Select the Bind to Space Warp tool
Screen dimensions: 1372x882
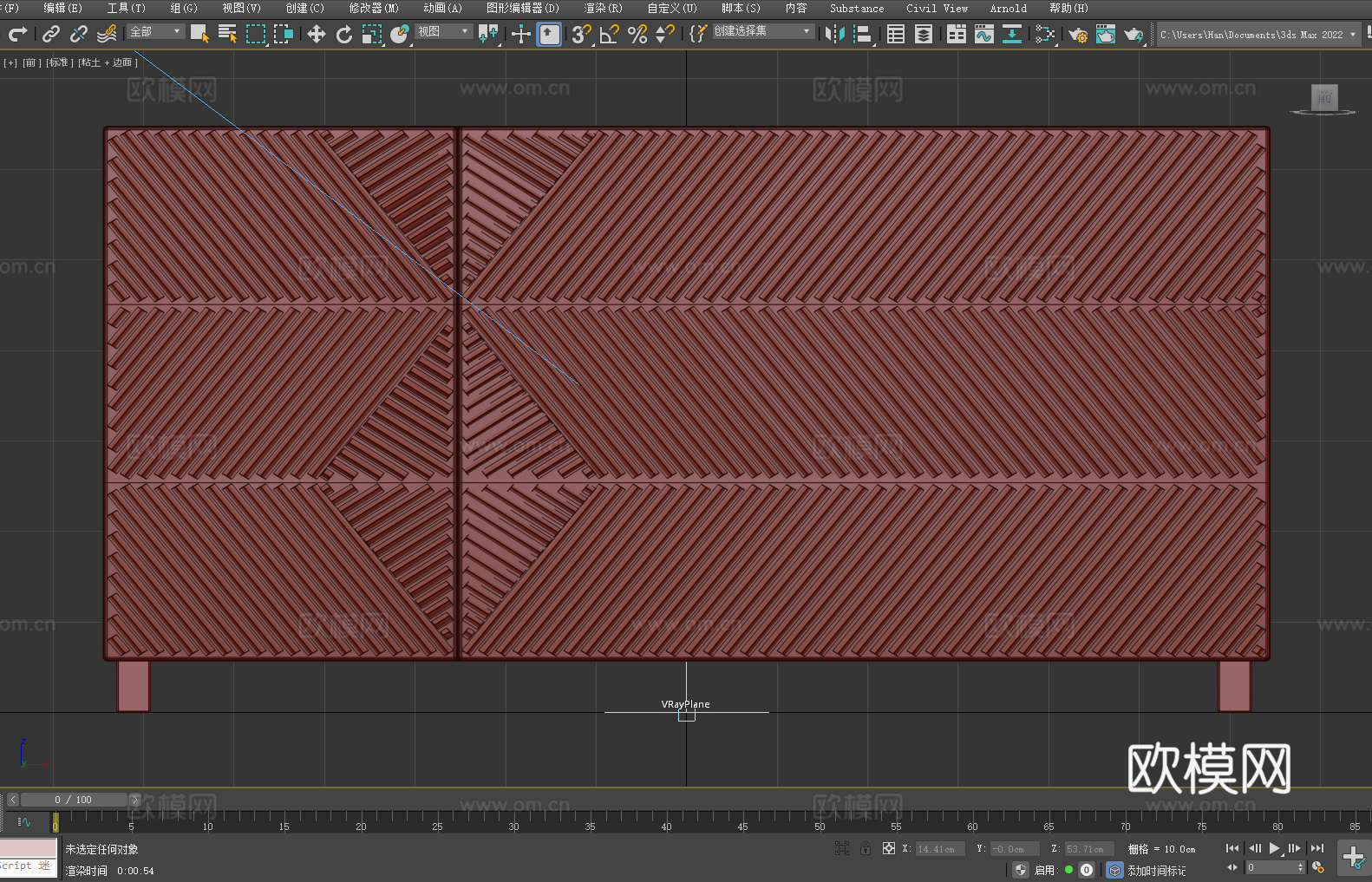107,34
